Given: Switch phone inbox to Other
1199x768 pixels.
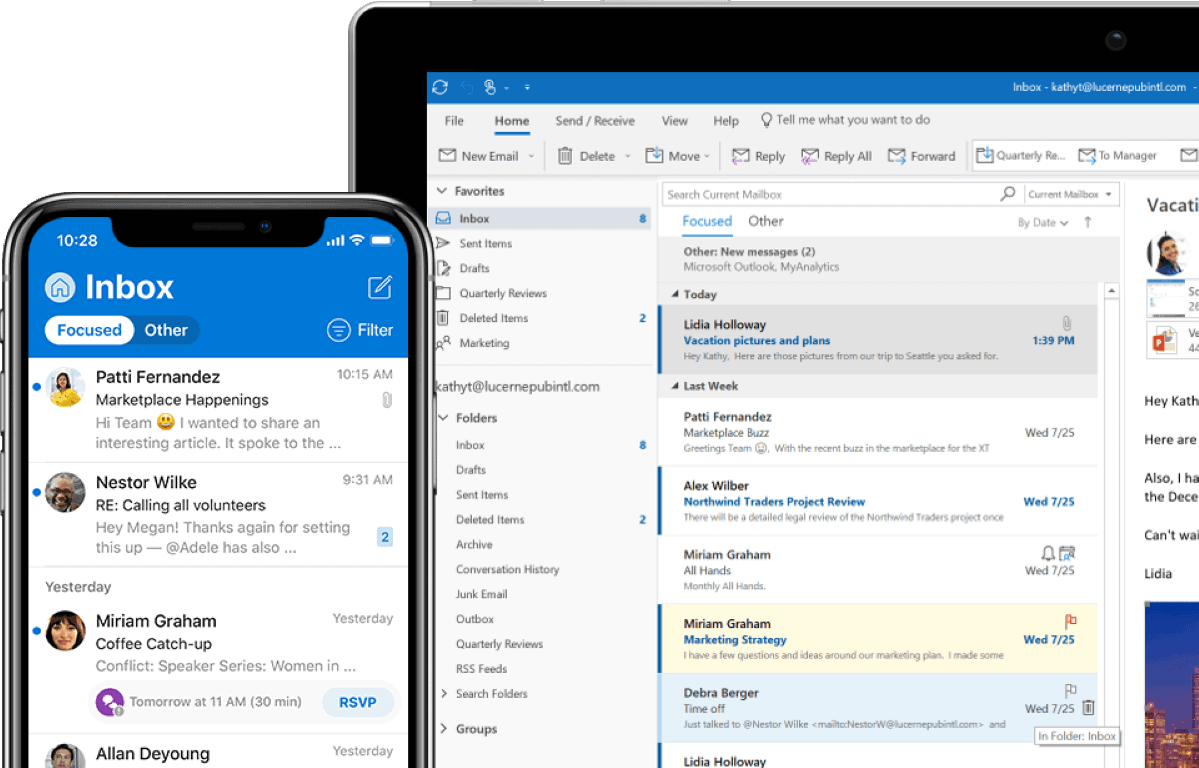Looking at the screenshot, I should click(166, 330).
